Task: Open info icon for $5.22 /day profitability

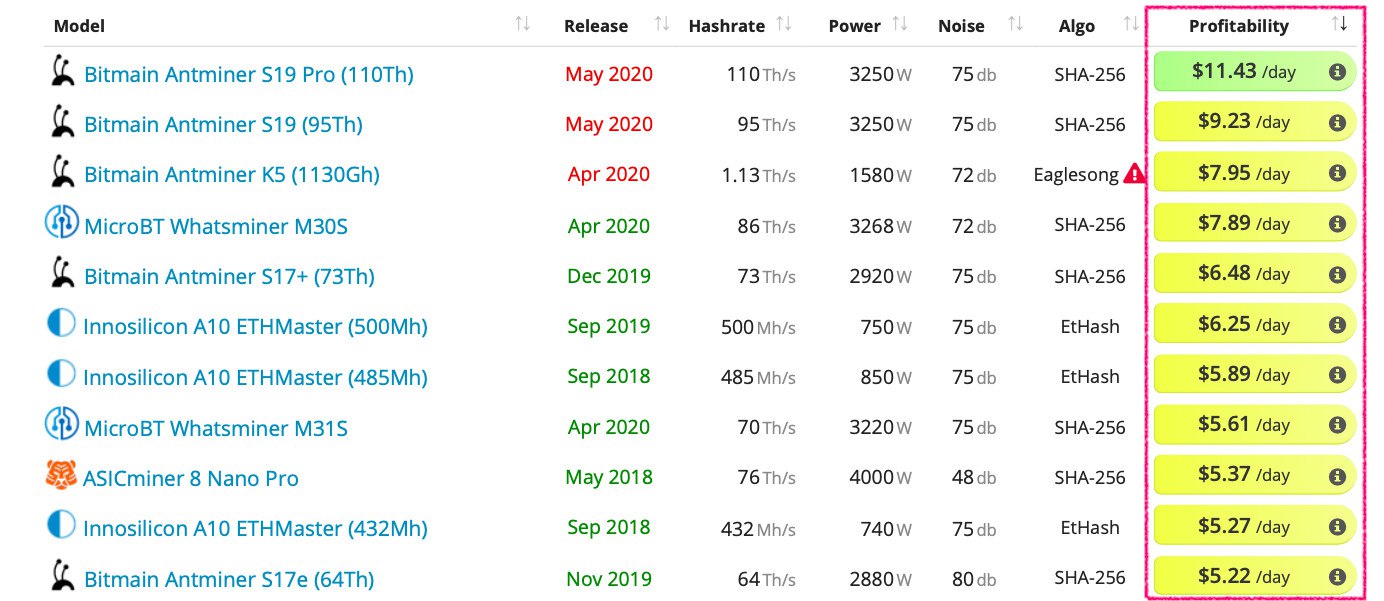Action: 1336,577
